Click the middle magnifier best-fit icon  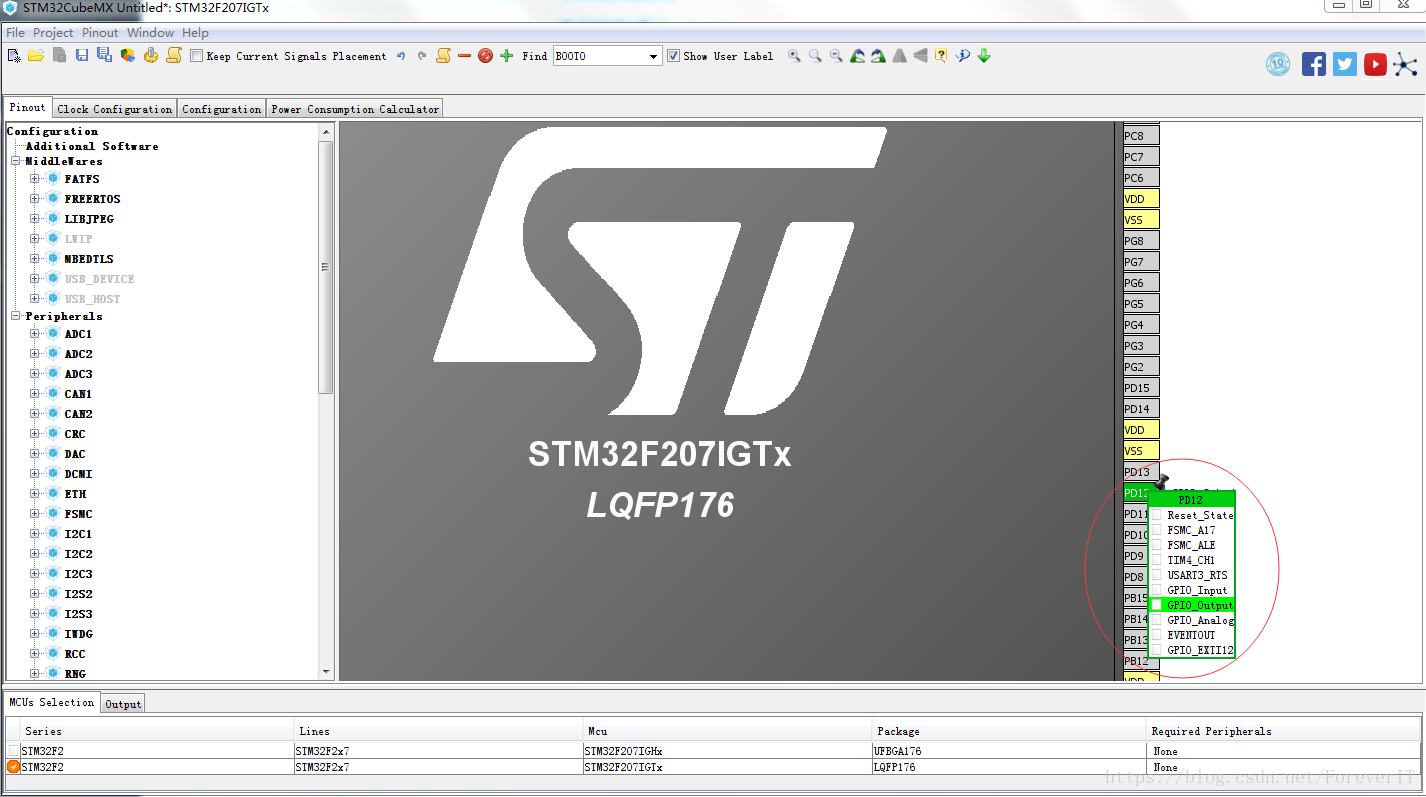coord(815,56)
